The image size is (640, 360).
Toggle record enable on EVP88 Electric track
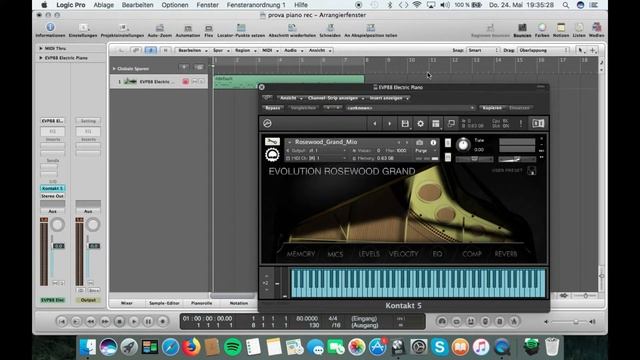click(x=185, y=82)
